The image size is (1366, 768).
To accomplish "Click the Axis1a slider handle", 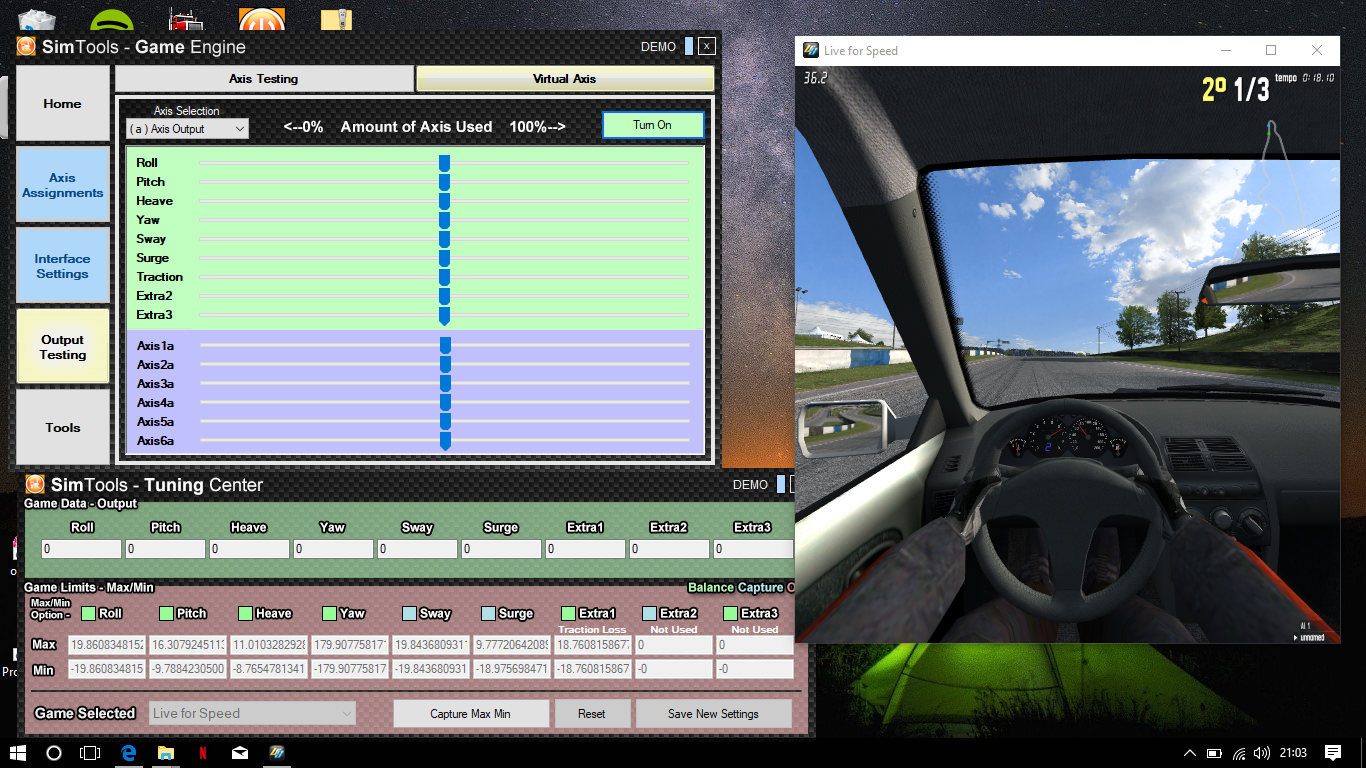I will pyautogui.click(x=445, y=346).
